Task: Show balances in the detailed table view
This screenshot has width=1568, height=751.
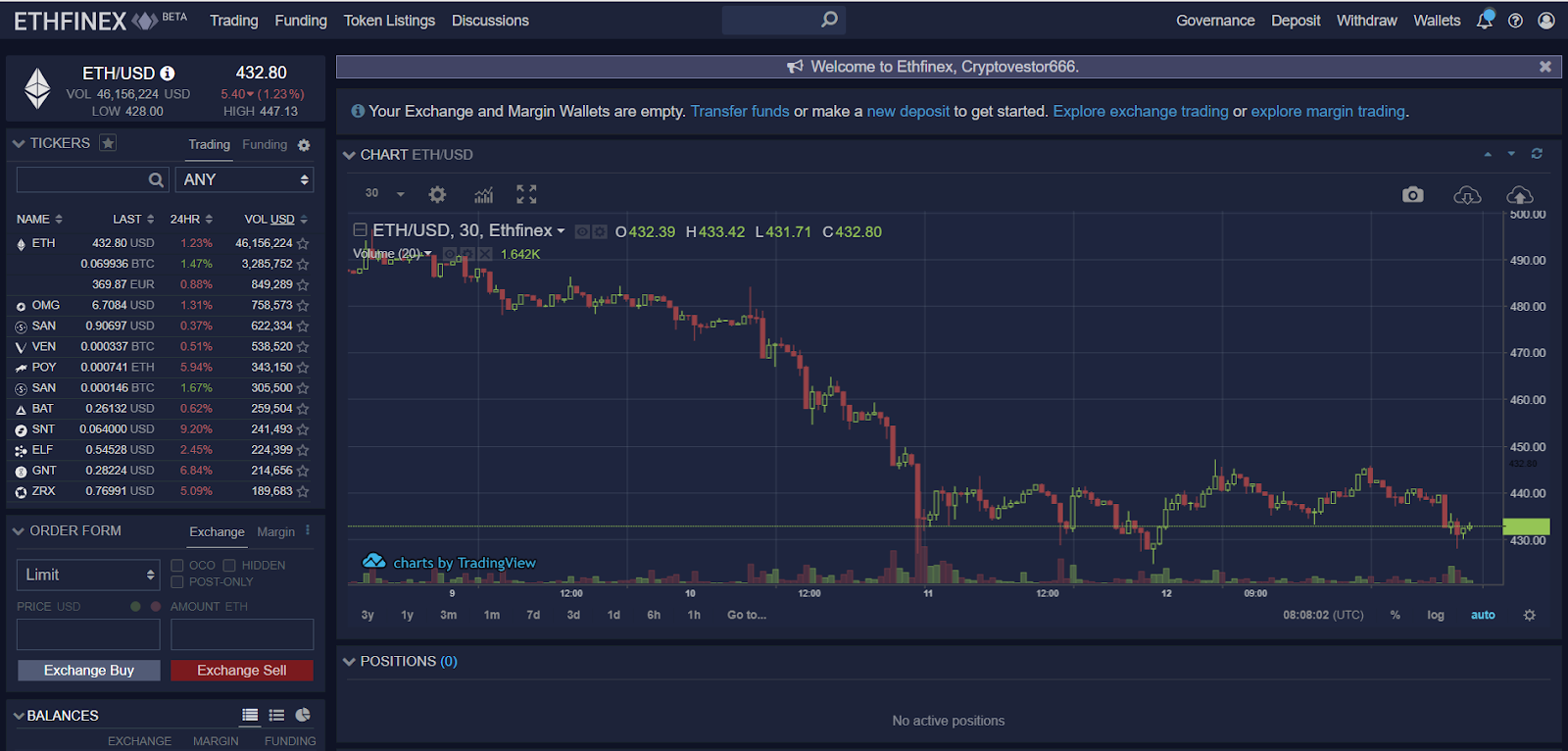Action: tap(250, 715)
